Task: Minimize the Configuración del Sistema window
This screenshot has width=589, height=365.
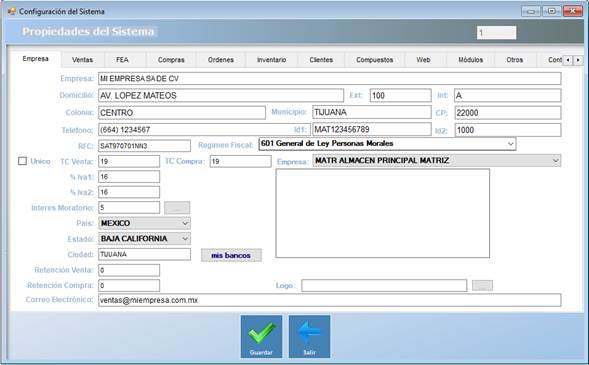Action: point(531,11)
